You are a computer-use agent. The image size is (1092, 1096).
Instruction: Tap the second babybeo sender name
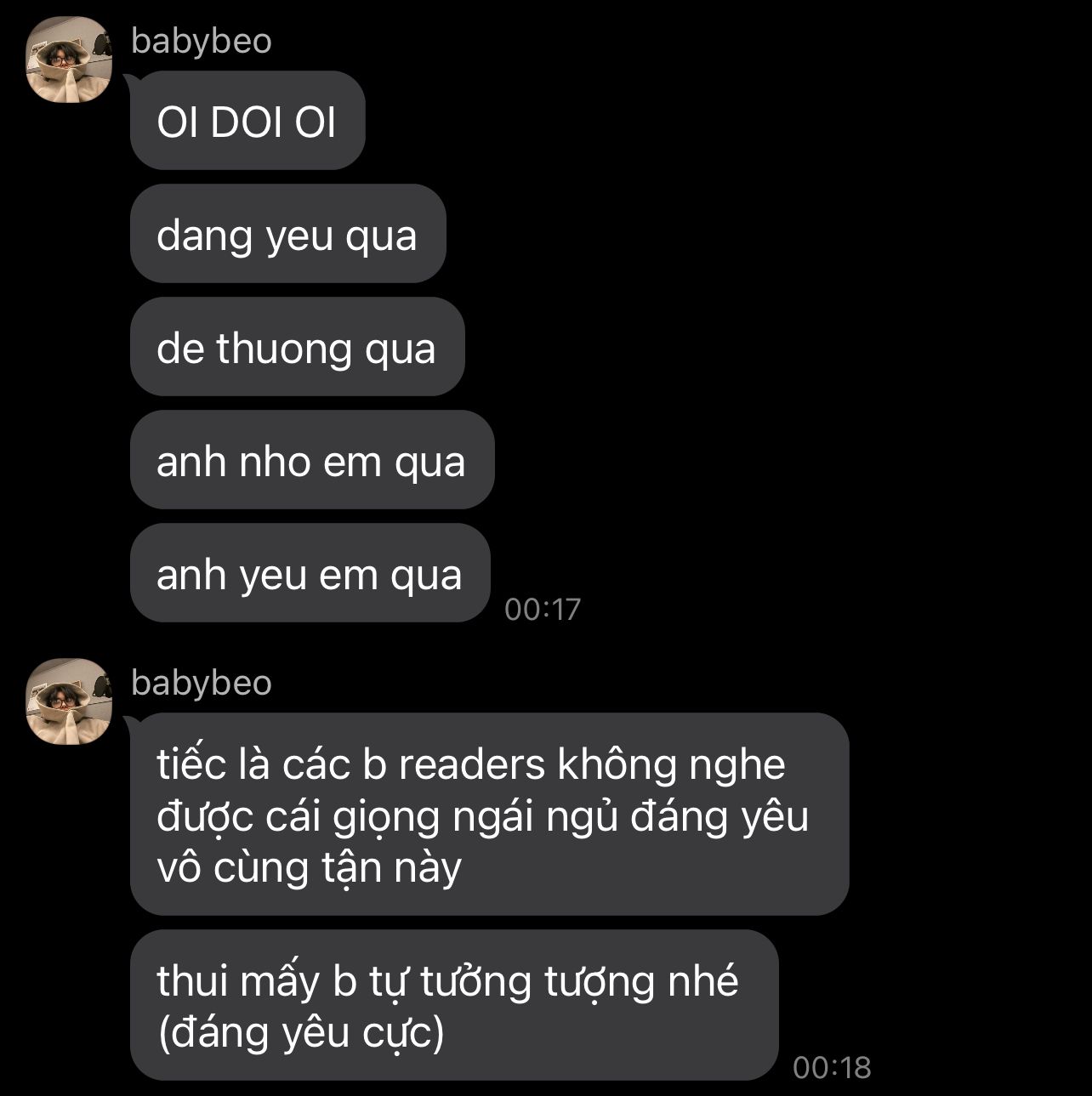pos(202,682)
